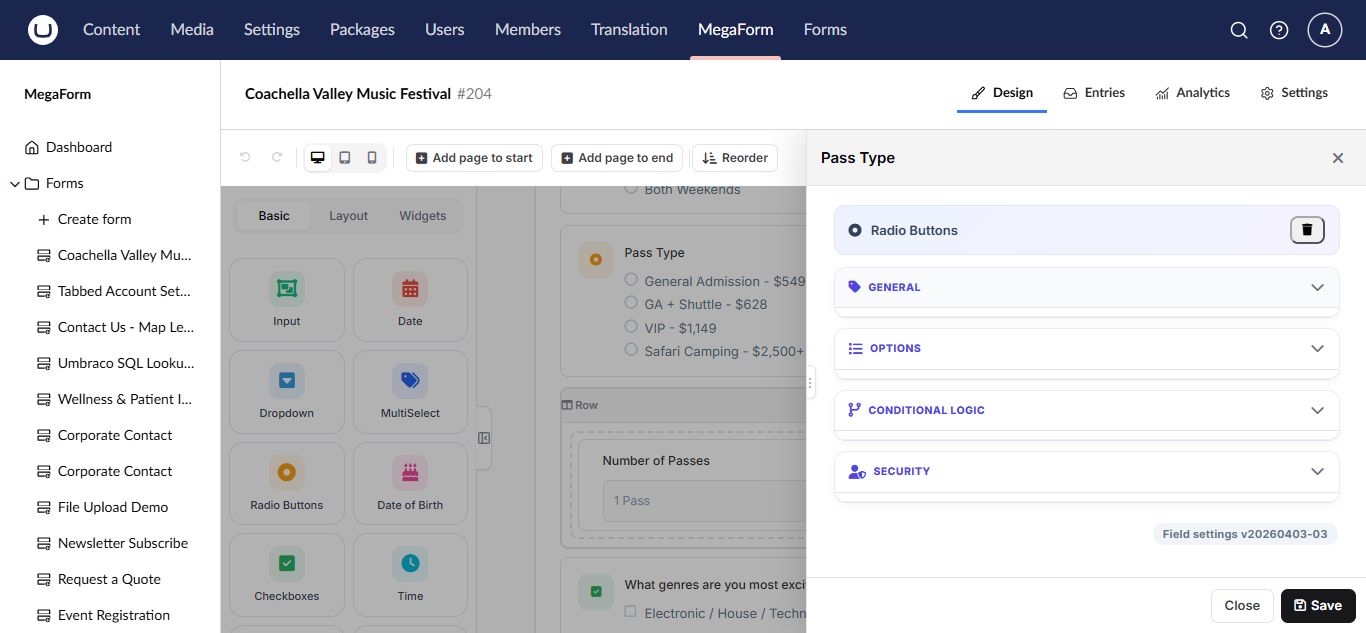
Task: Delete the Radio Buttons field with trash icon
Action: tap(1307, 230)
